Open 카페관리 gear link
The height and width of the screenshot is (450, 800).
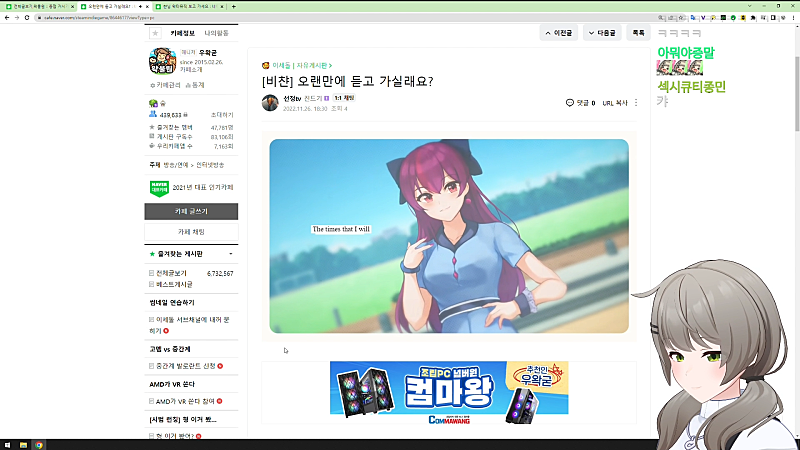point(165,85)
